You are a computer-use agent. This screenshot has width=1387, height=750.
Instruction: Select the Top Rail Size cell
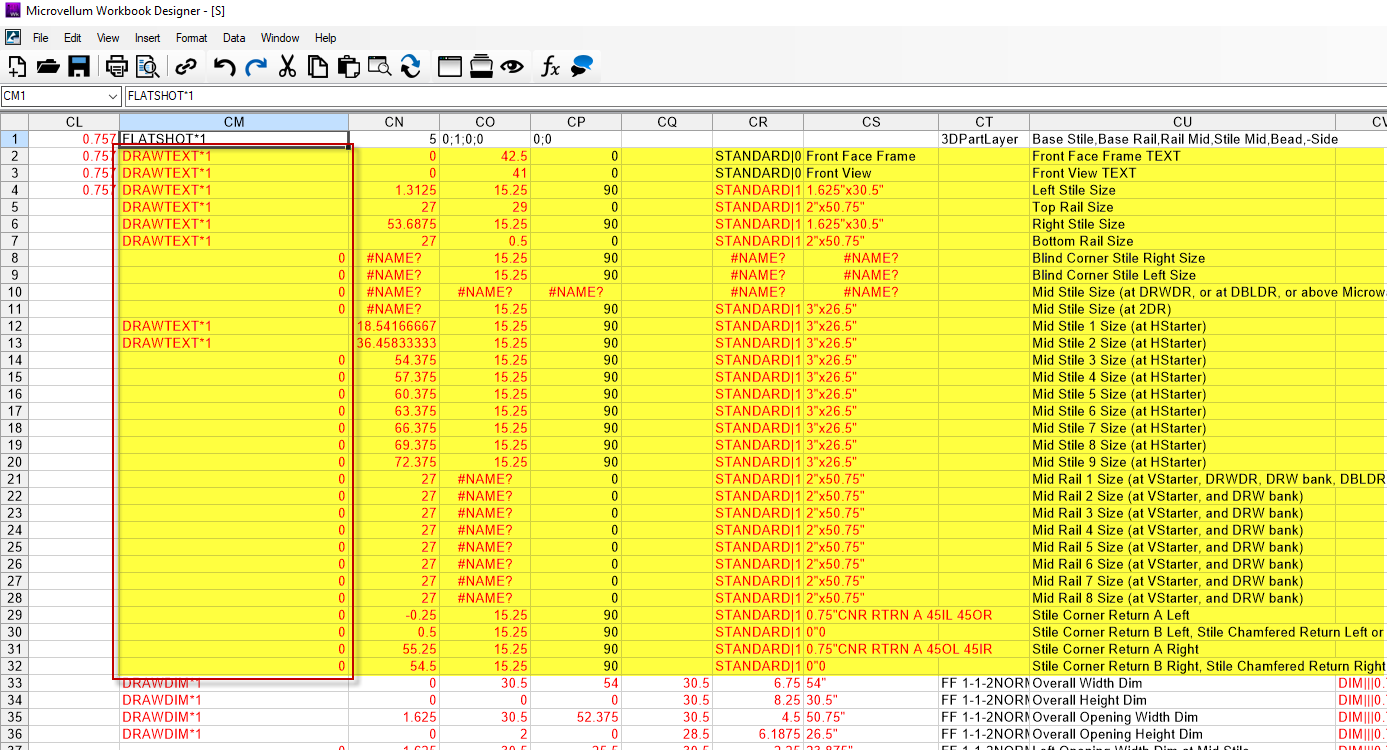click(x=1182, y=207)
